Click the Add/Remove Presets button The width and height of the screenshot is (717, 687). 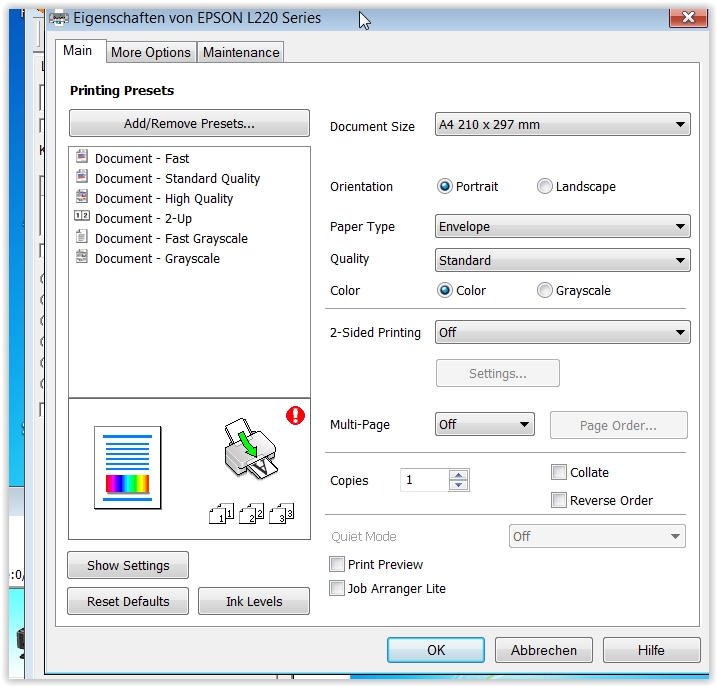189,124
